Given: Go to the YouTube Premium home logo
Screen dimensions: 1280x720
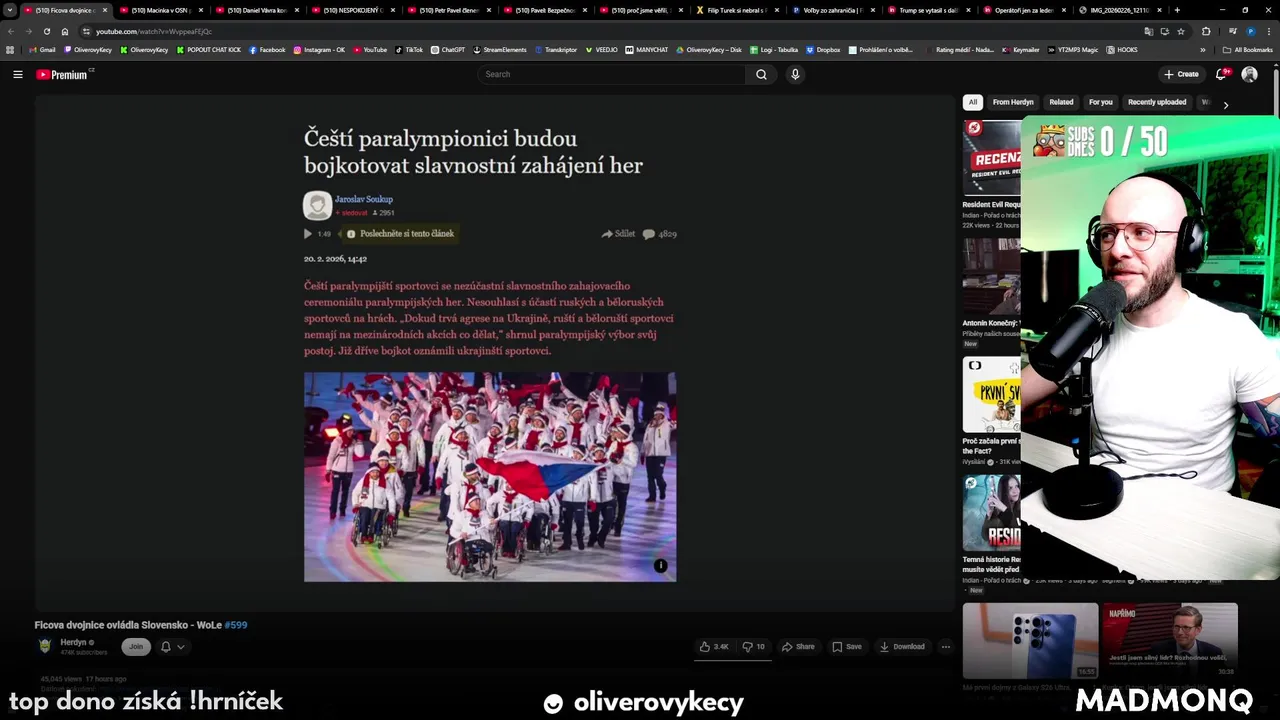Looking at the screenshot, I should [64, 74].
